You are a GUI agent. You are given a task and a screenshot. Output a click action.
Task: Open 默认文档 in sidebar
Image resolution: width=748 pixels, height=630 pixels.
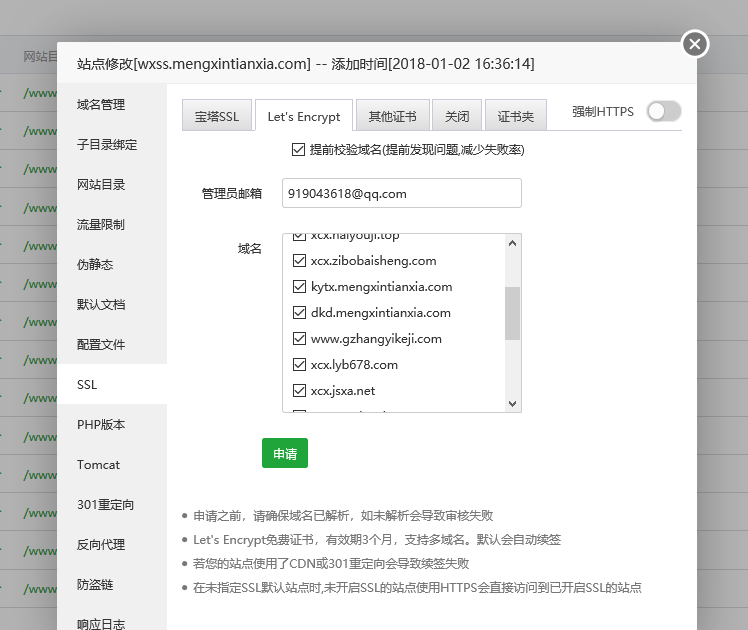pyautogui.click(x=112, y=304)
